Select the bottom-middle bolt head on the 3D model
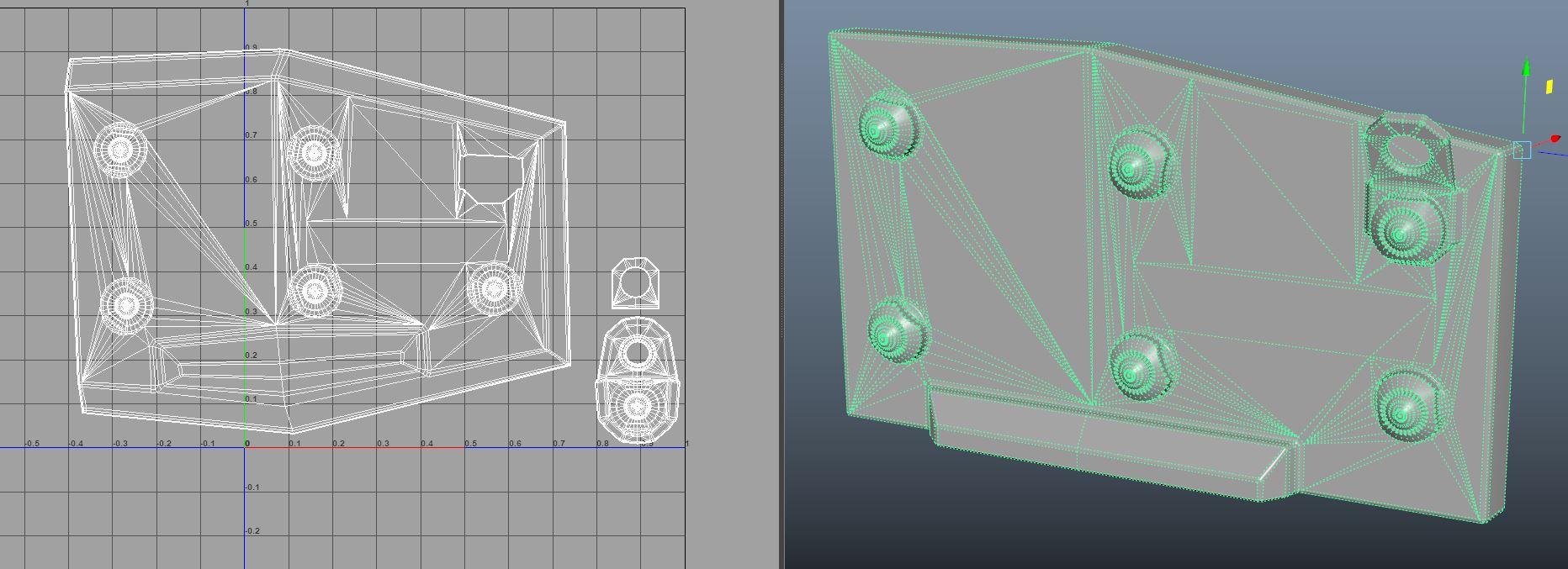This screenshot has width=1568, height=569. click(x=1140, y=366)
